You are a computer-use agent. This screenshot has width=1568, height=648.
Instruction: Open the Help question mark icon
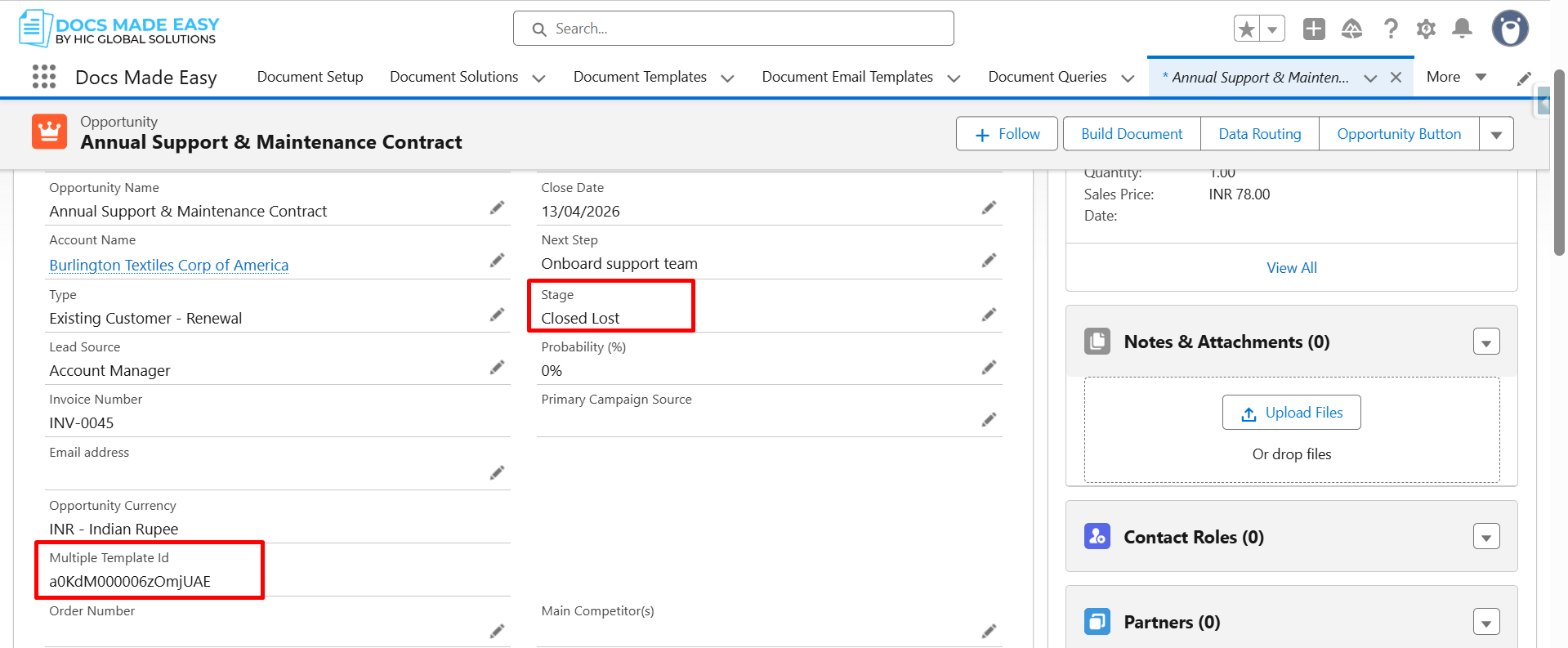click(1390, 29)
